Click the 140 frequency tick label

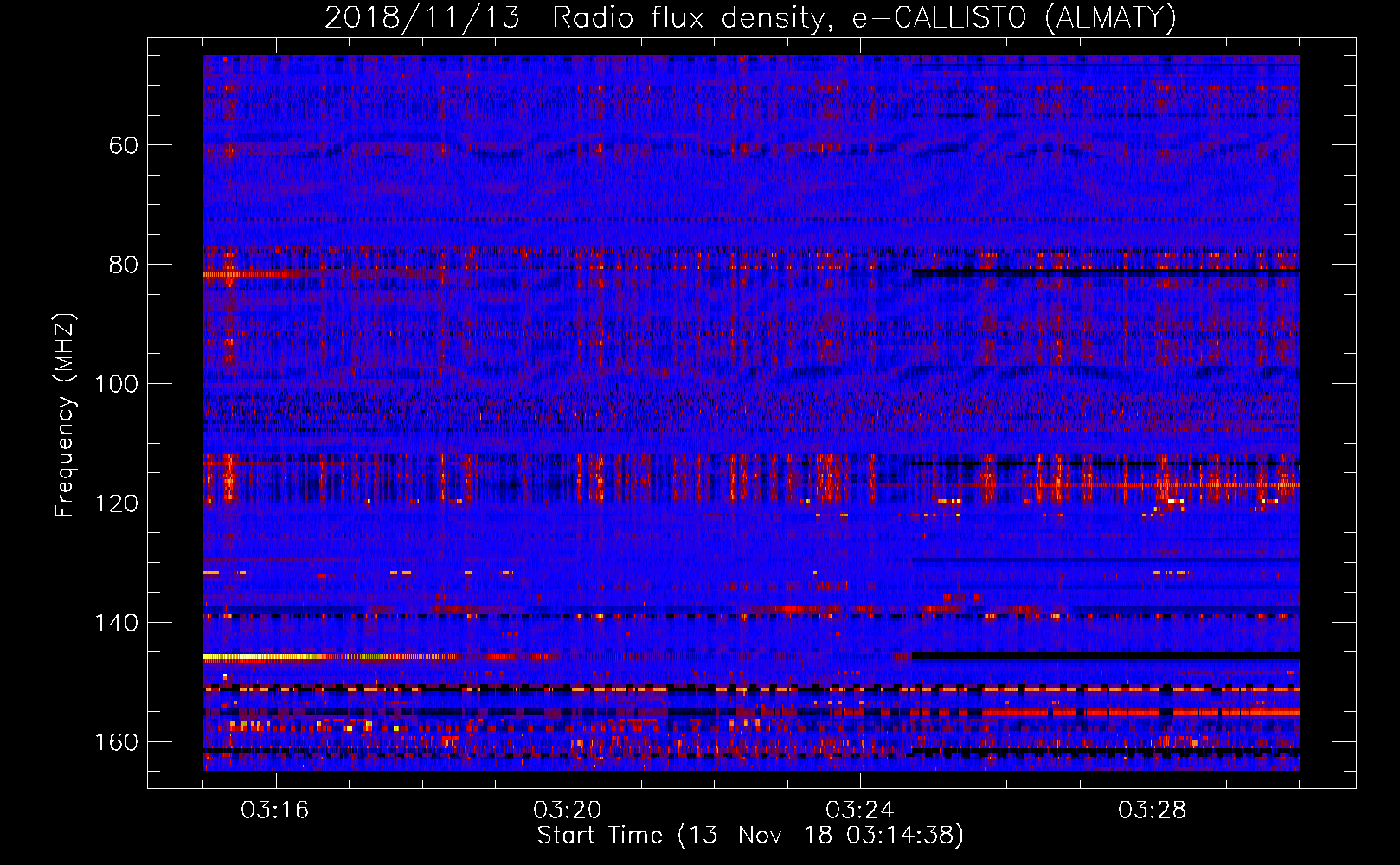pyautogui.click(x=117, y=623)
